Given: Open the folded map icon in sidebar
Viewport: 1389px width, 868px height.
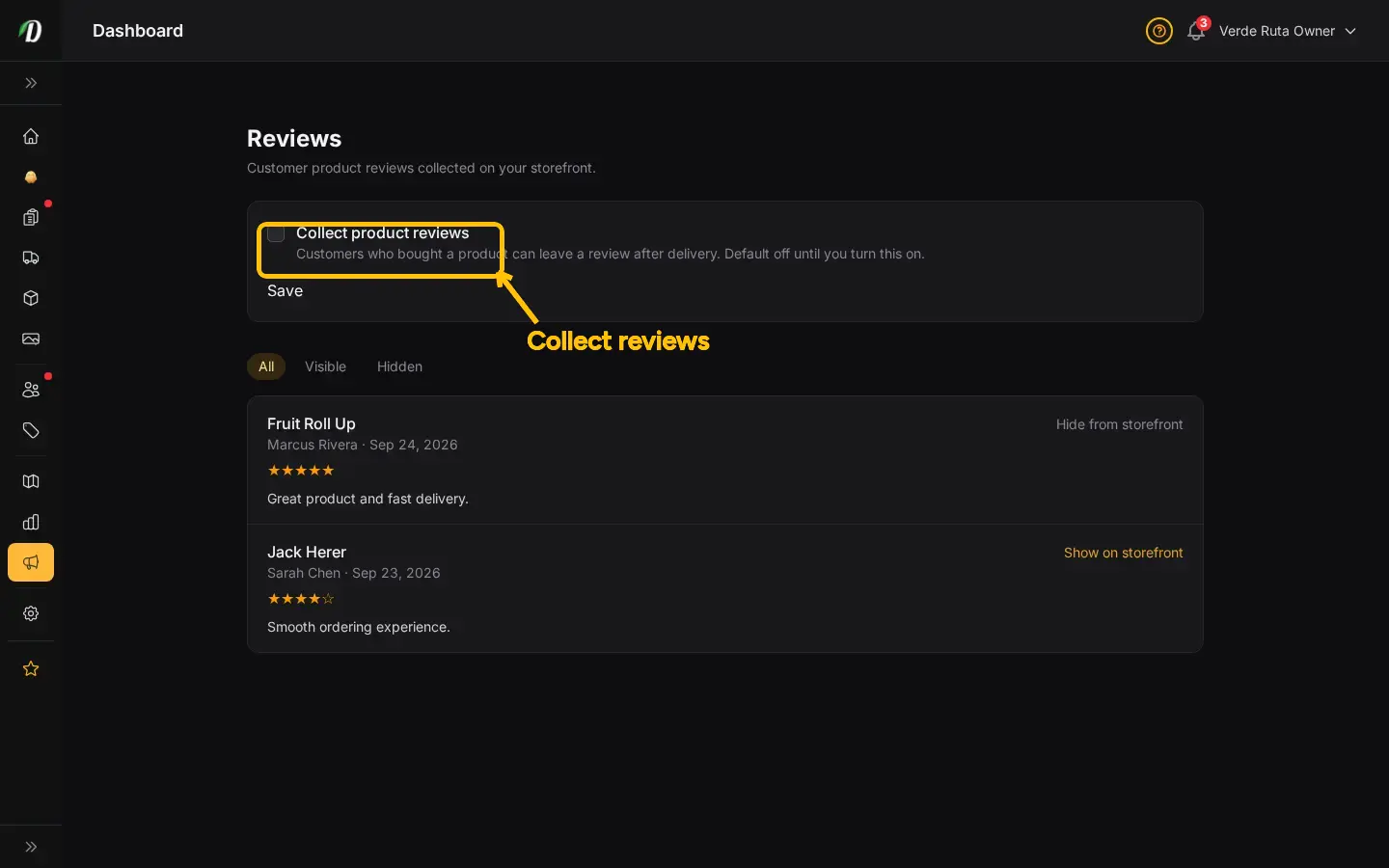Looking at the screenshot, I should pyautogui.click(x=31, y=481).
